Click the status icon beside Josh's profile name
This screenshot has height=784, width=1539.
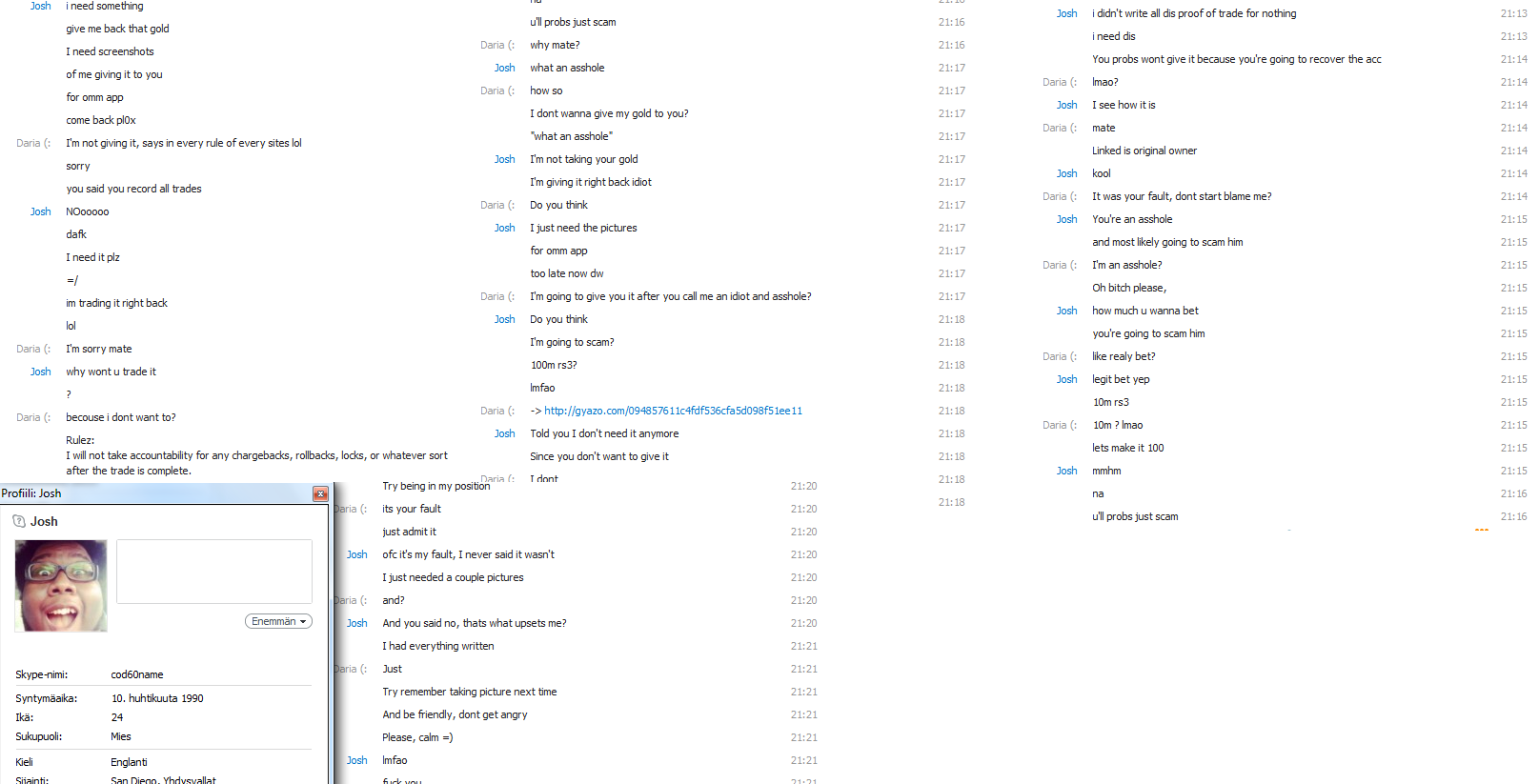point(19,521)
